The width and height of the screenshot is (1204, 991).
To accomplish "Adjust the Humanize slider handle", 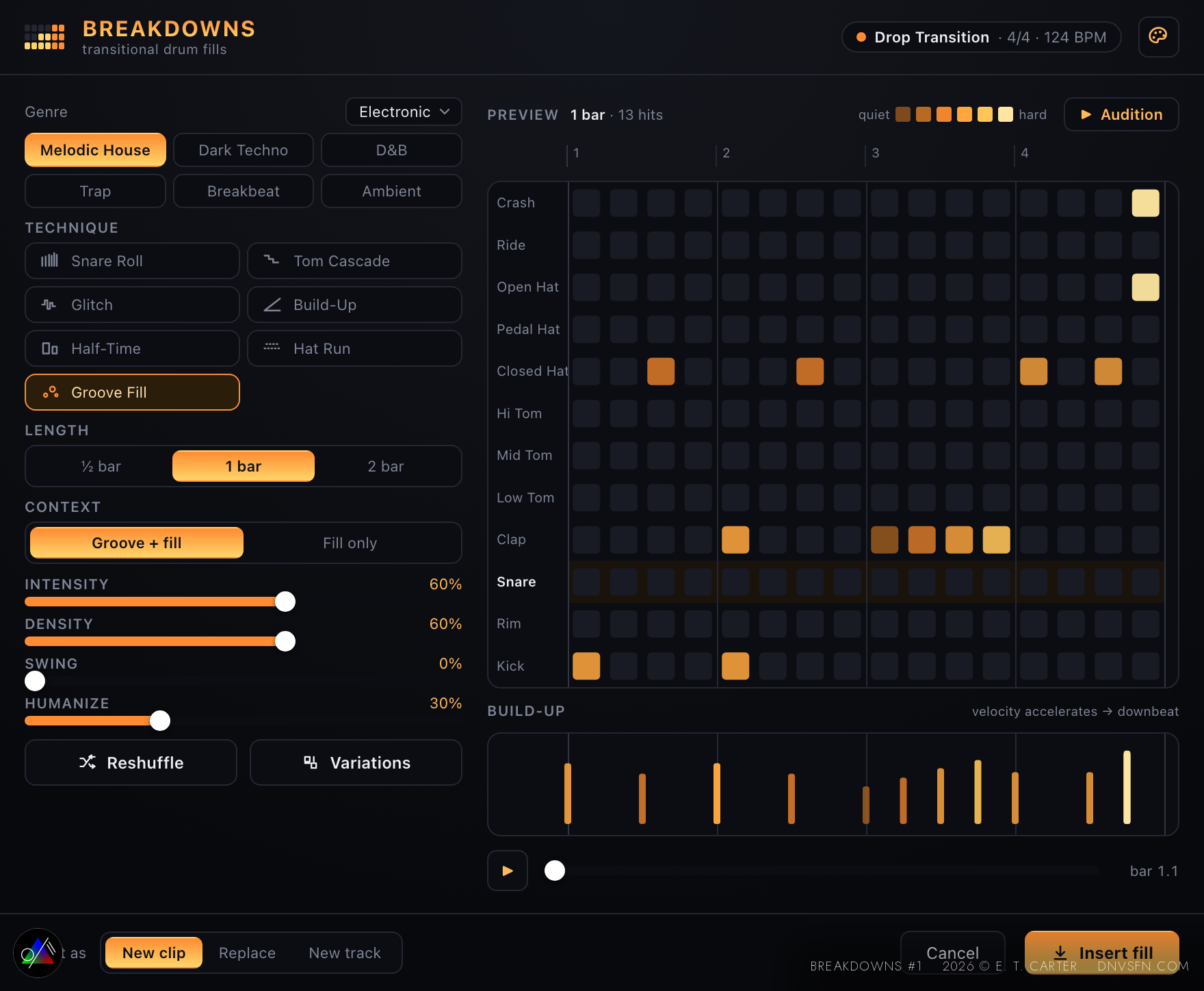I will (x=160, y=721).
